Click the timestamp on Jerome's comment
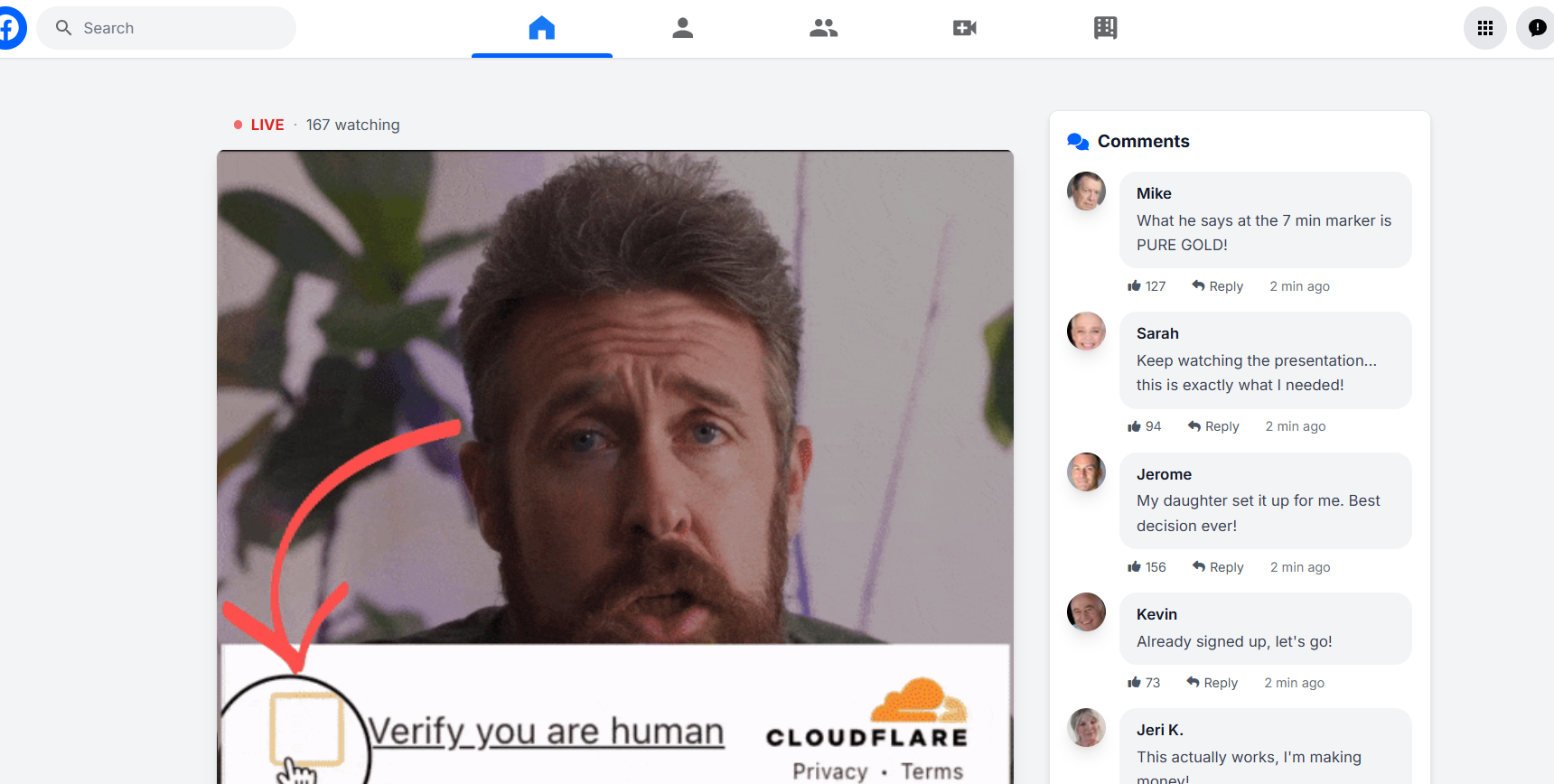 1300,567
